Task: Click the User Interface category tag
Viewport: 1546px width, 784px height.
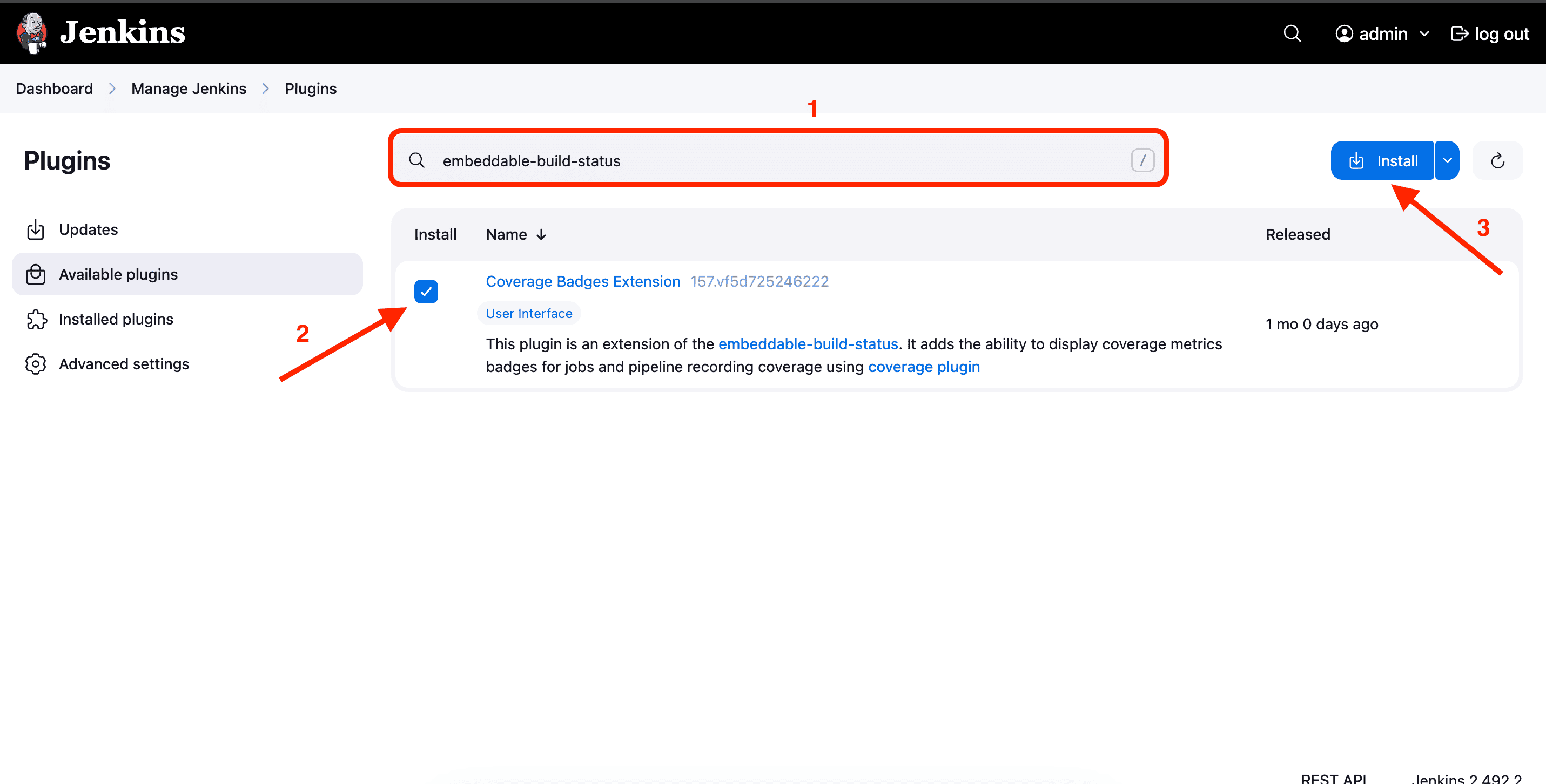Action: (529, 313)
